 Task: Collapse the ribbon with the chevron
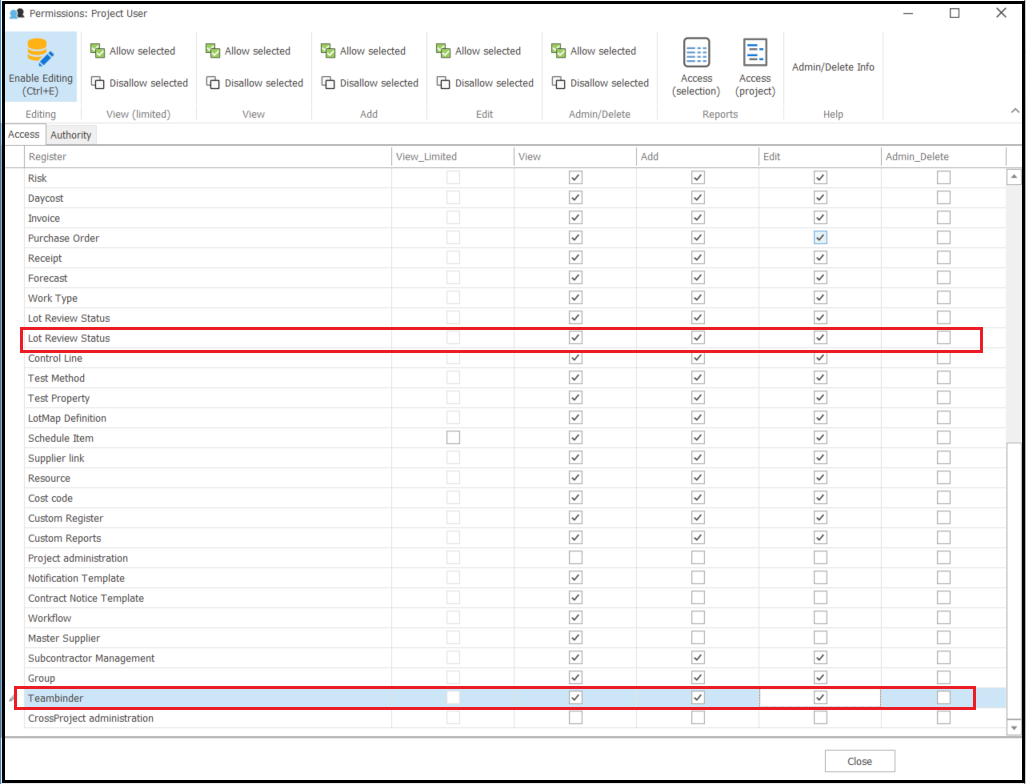(x=1015, y=111)
